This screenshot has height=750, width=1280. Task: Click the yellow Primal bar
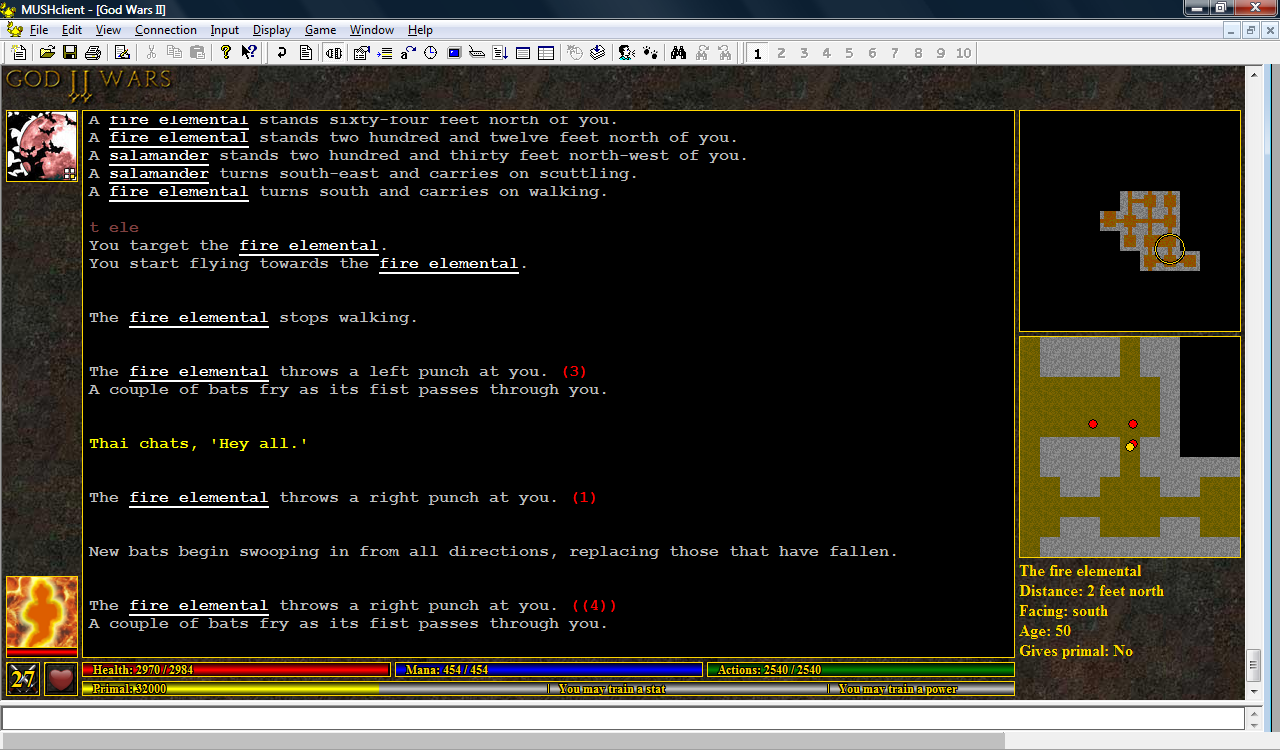[x=231, y=689]
